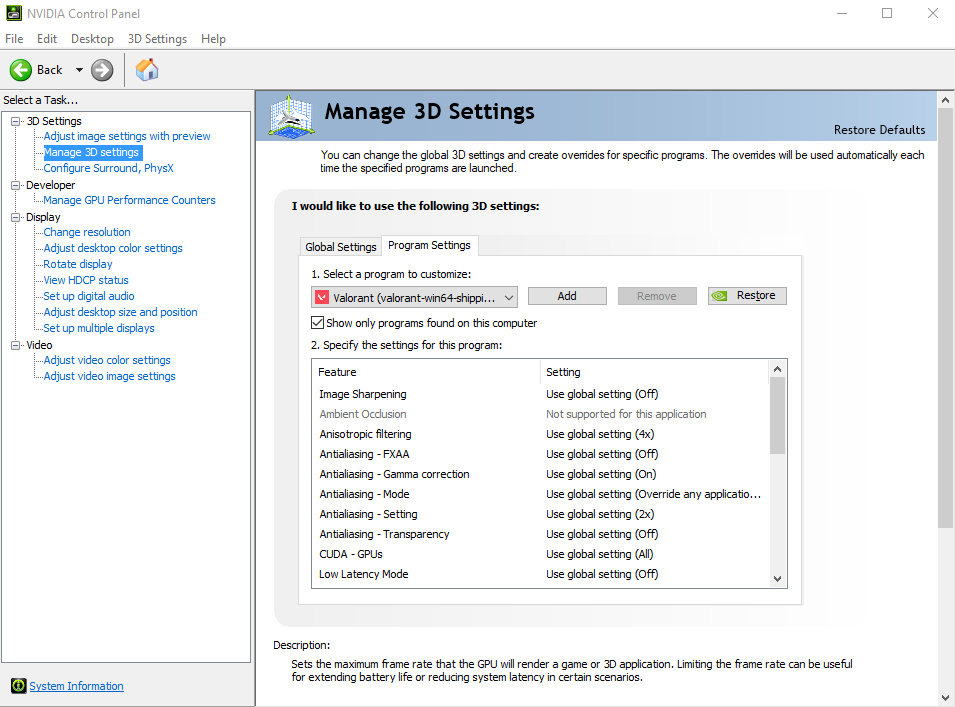Click the NVIDIA logo on the Restore button
The image size is (955, 707).
[x=720, y=296]
